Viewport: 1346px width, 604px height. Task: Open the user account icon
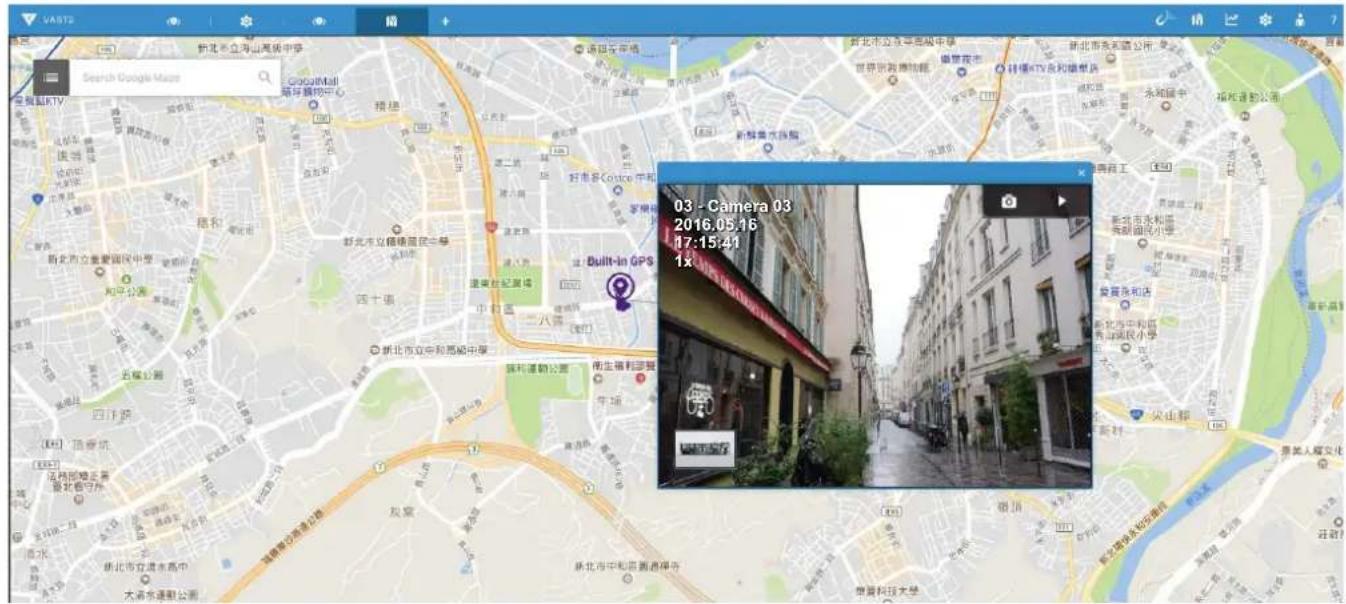1299,20
